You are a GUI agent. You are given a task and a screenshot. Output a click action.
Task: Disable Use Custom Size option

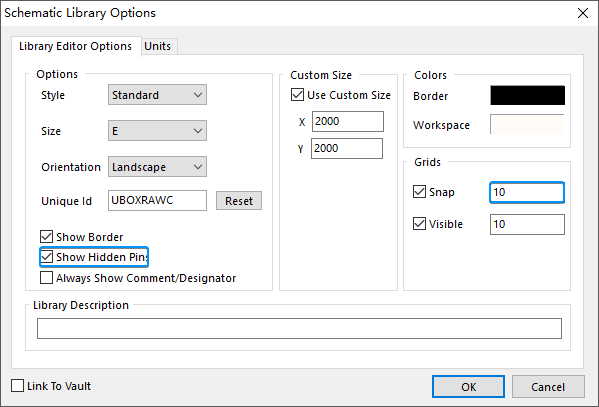pos(297,95)
